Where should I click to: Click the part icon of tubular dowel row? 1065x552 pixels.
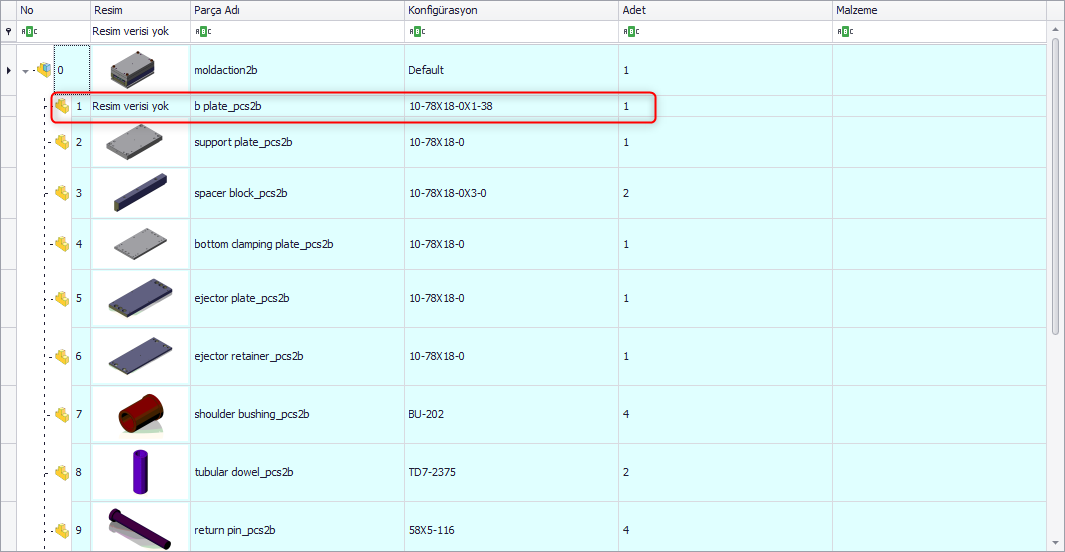62,472
